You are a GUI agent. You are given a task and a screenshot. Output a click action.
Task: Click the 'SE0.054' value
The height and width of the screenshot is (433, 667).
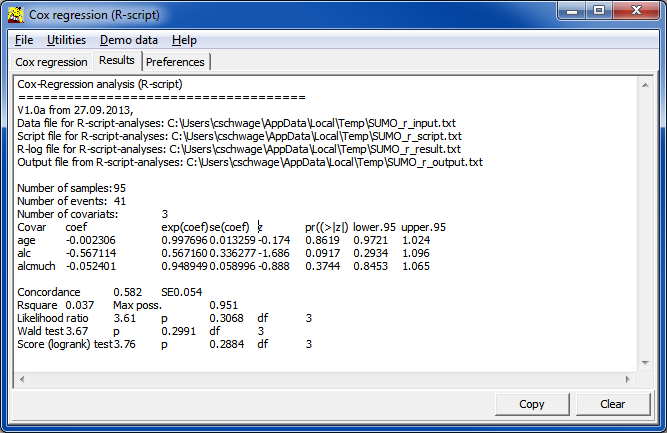click(x=182, y=292)
